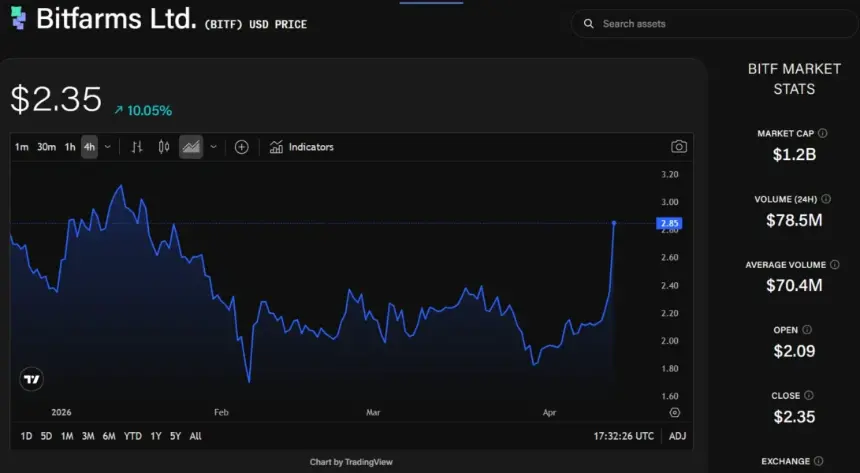This screenshot has width=860, height=473.
Task: Focus the Search assets field
Action: coord(714,24)
